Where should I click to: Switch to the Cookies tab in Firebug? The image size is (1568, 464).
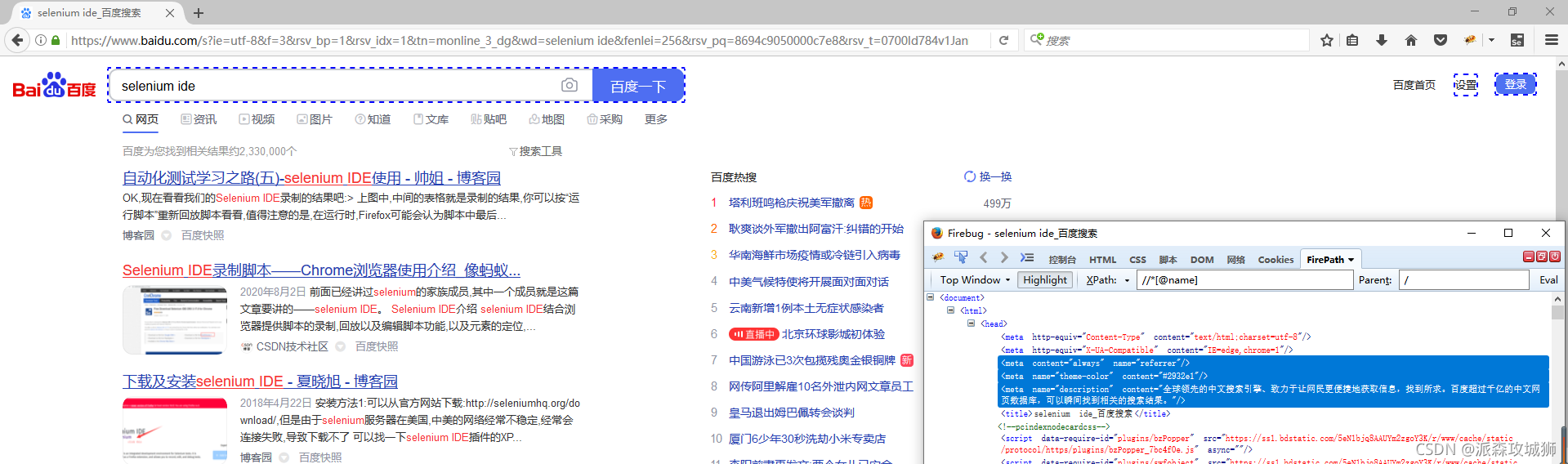[1275, 260]
